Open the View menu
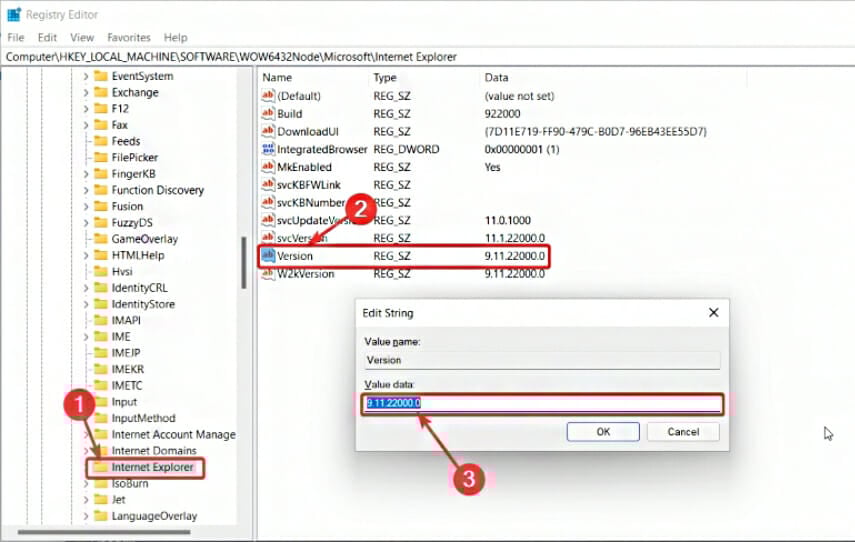The image size is (855, 542). tap(82, 37)
